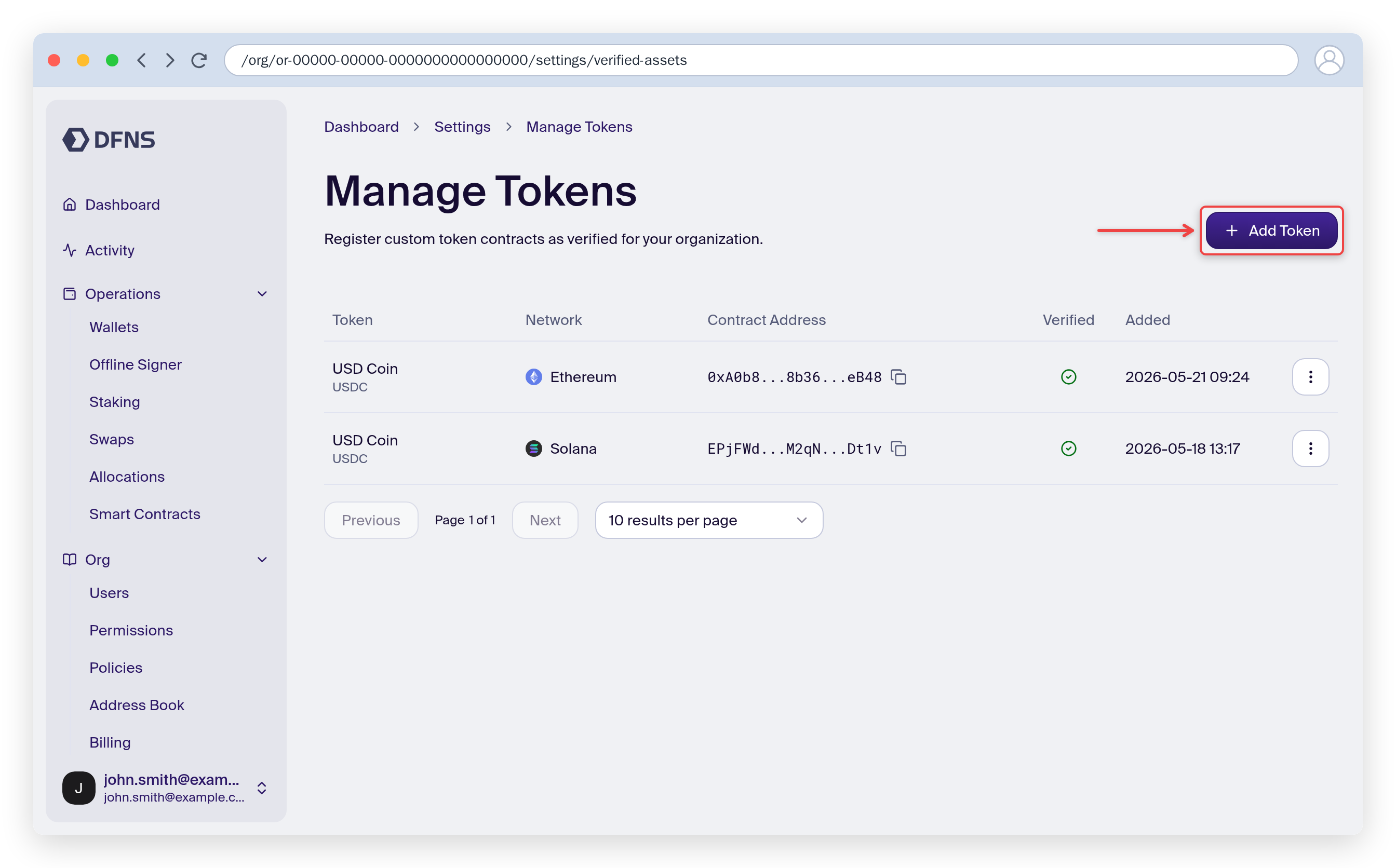This screenshot has height=868, width=1396.
Task: Collapse the Org section chevron
Action: tap(262, 560)
